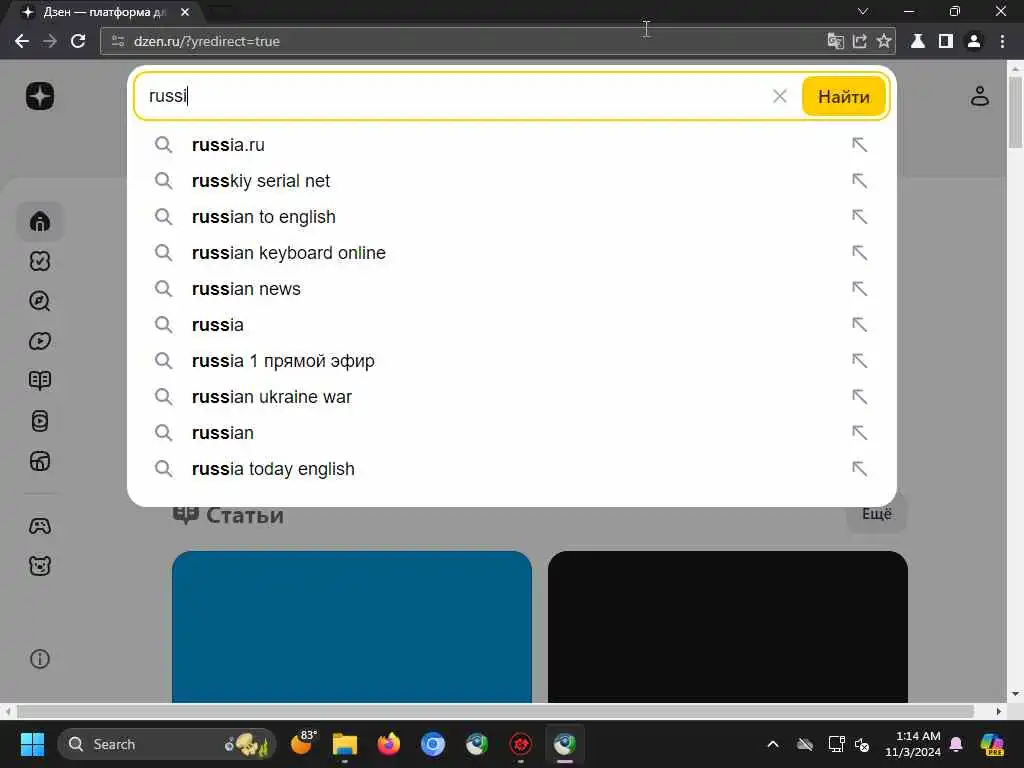Select suggestion russian ukraine war
Image resolution: width=1024 pixels, height=768 pixels.
point(511,396)
